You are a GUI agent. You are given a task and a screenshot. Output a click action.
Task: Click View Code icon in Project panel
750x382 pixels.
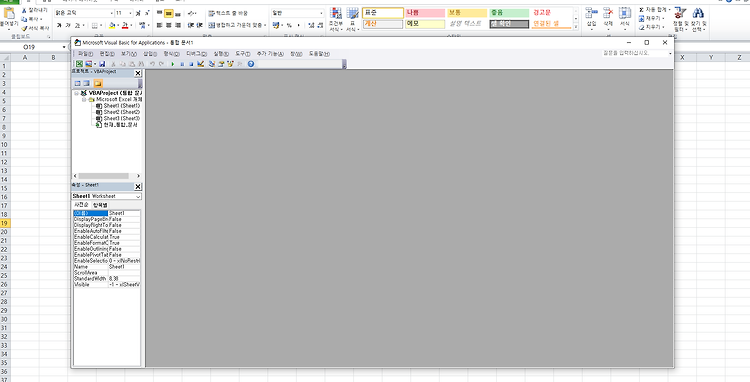pos(77,84)
